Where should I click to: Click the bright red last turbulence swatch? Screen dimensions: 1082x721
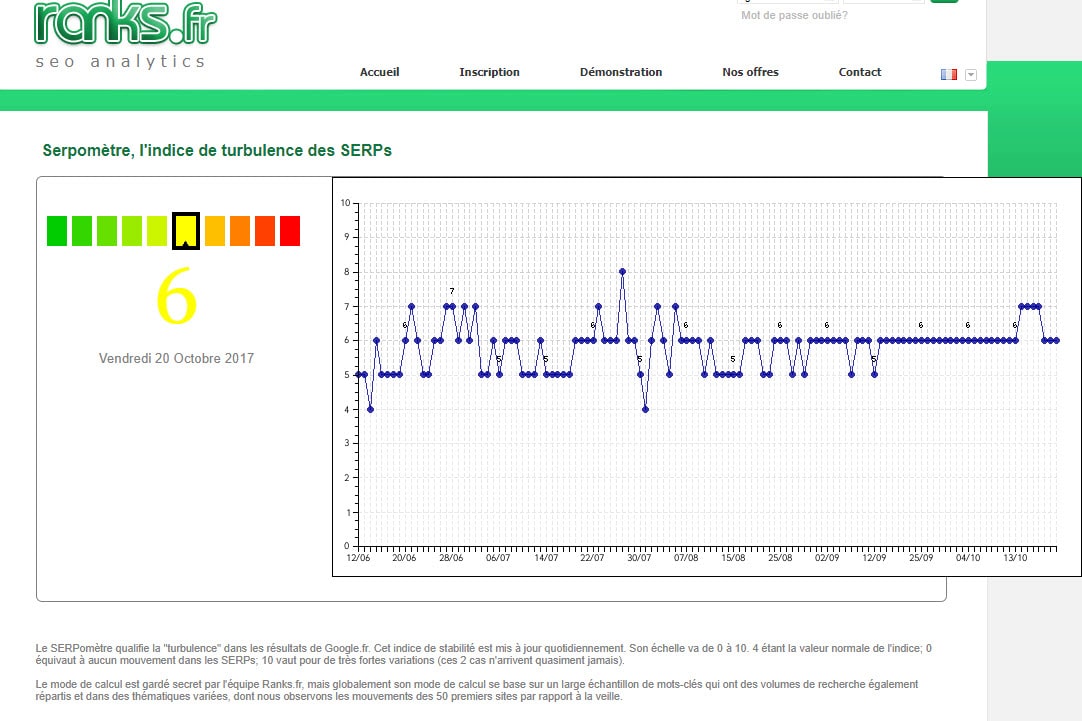click(x=290, y=230)
